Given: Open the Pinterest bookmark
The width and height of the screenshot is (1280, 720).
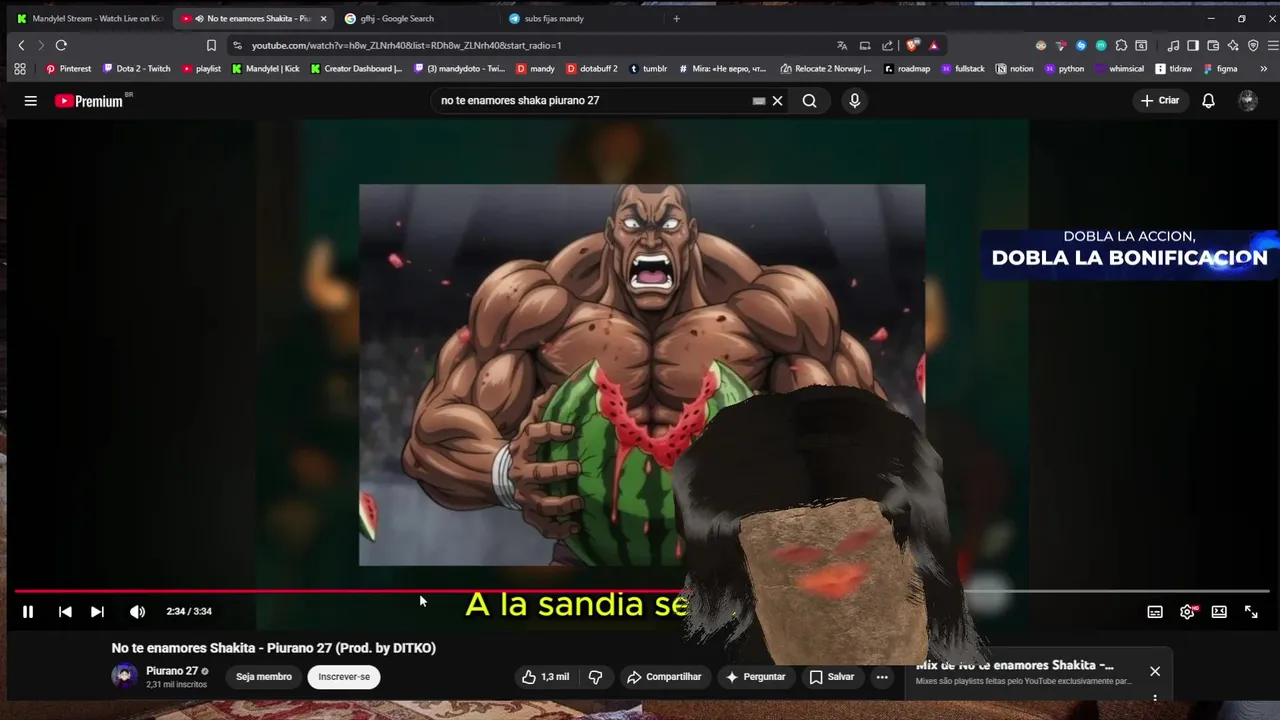Looking at the screenshot, I should coord(68,69).
